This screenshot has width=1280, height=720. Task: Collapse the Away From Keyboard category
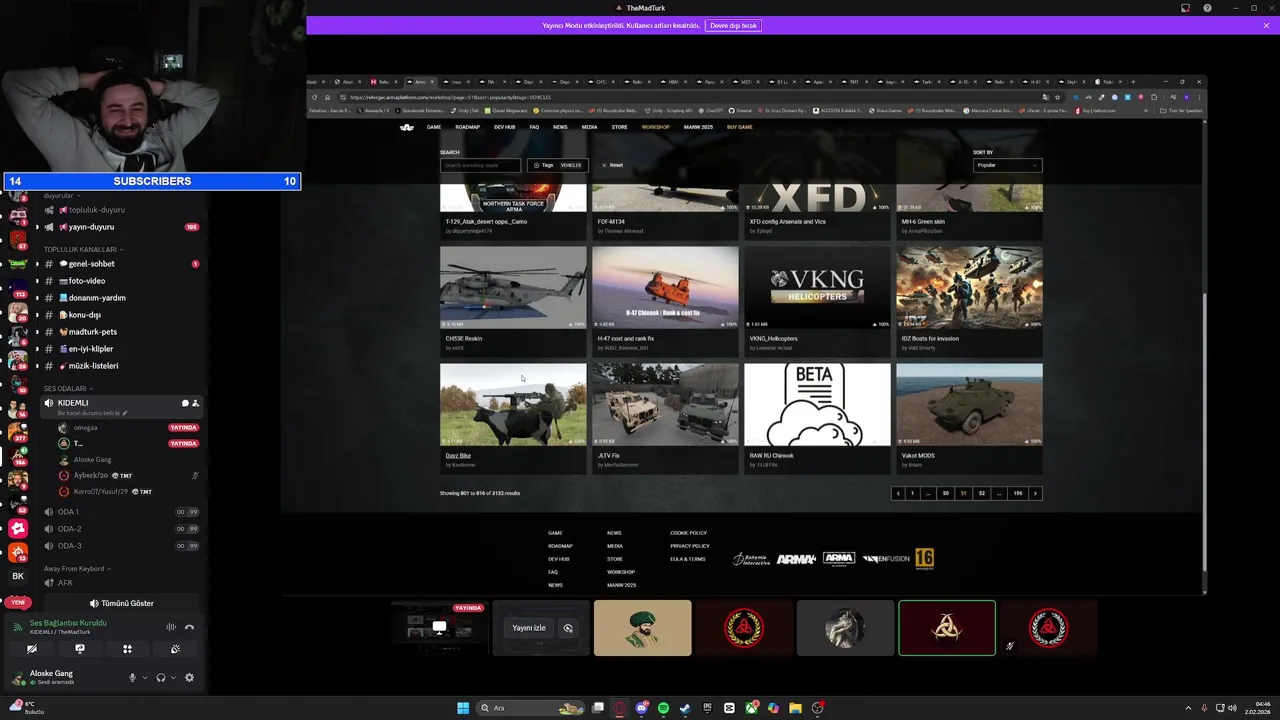tap(77, 568)
